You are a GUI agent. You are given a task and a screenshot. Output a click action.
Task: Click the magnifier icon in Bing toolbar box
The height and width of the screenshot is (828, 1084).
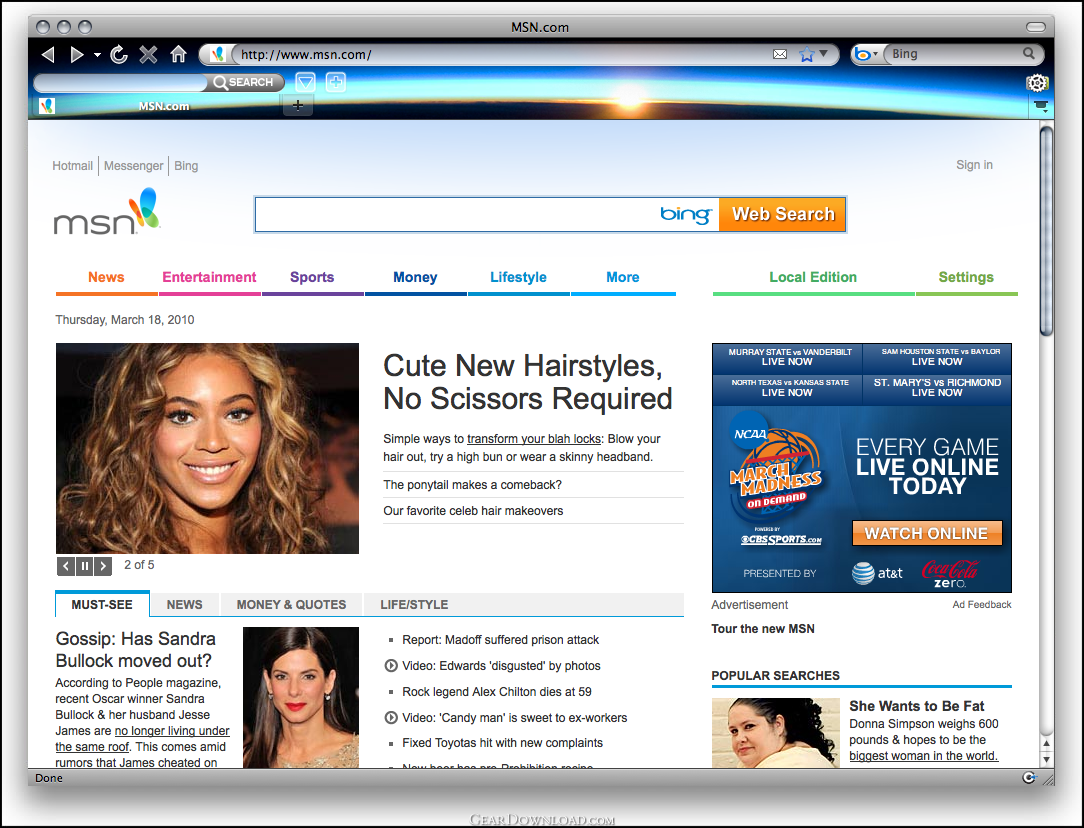pos(1029,53)
